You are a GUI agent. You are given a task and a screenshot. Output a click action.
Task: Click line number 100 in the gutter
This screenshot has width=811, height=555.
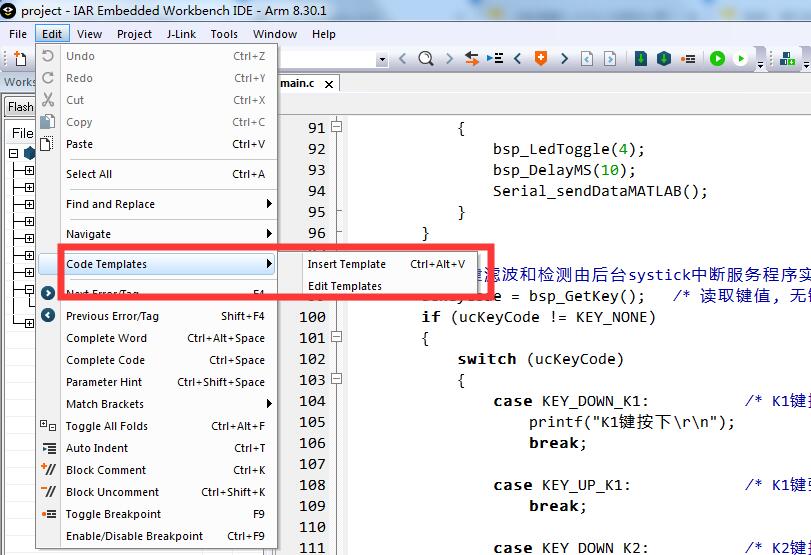[x=312, y=317]
